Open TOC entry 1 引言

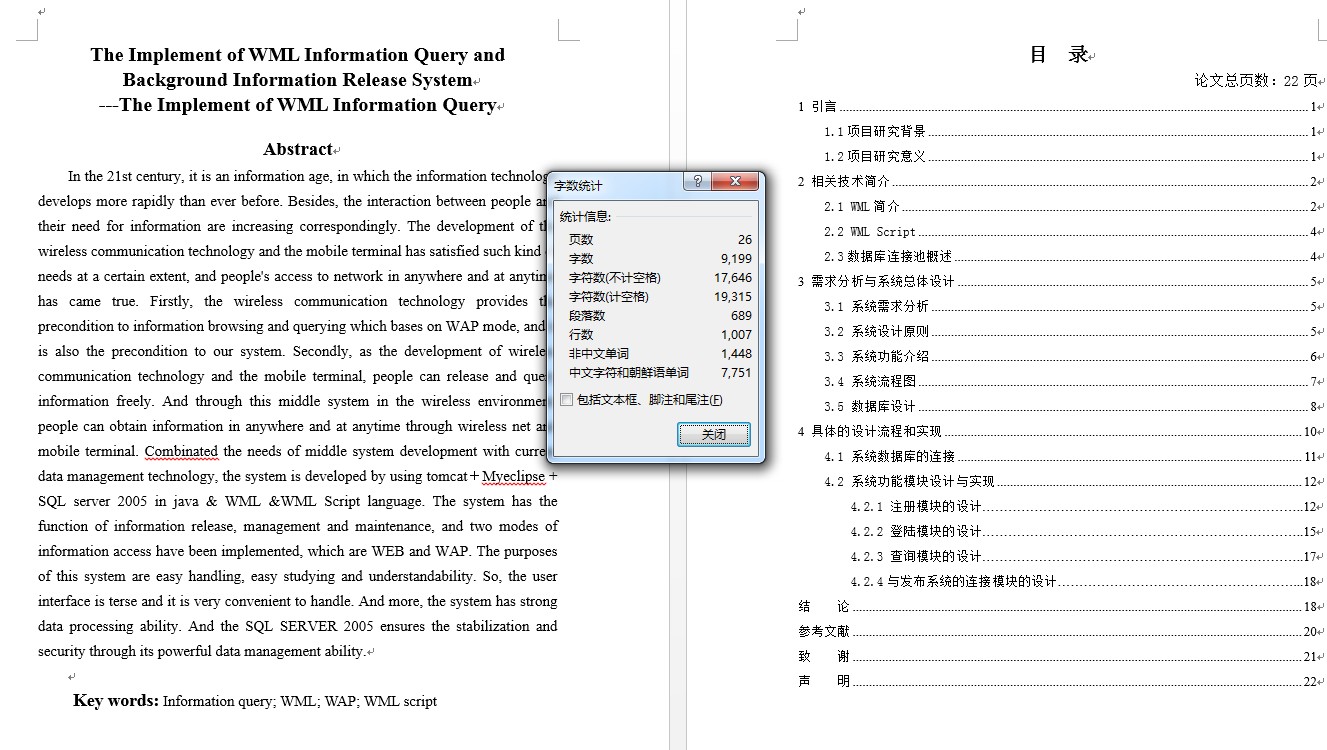pos(1058,106)
